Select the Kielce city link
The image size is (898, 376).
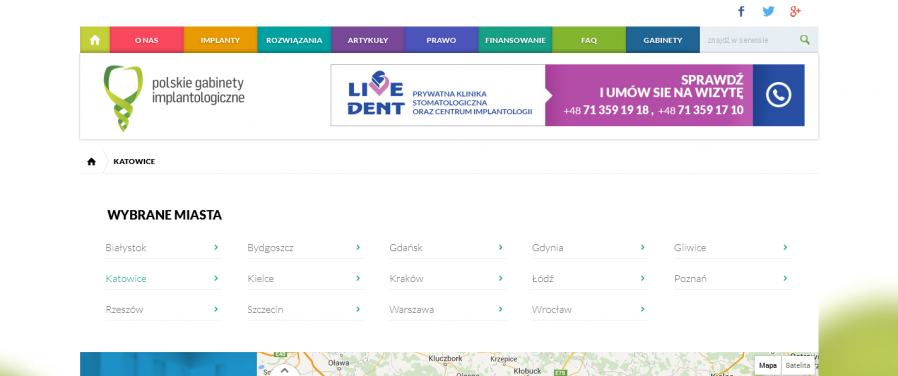pos(261,279)
